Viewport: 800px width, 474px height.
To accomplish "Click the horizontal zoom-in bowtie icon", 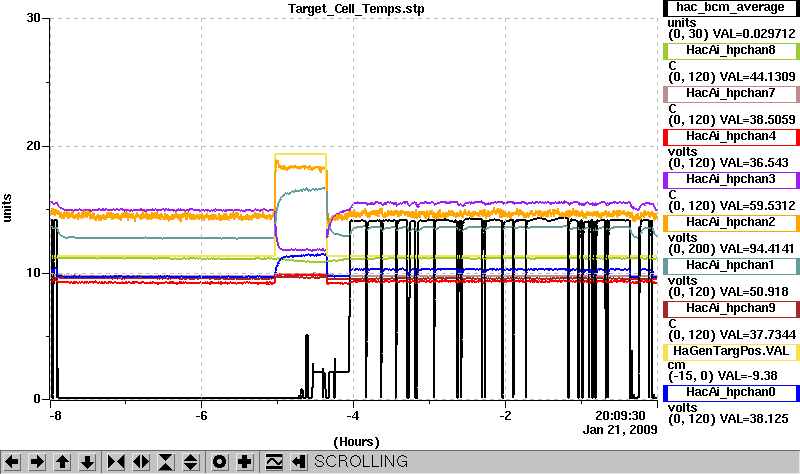I will coord(116,462).
